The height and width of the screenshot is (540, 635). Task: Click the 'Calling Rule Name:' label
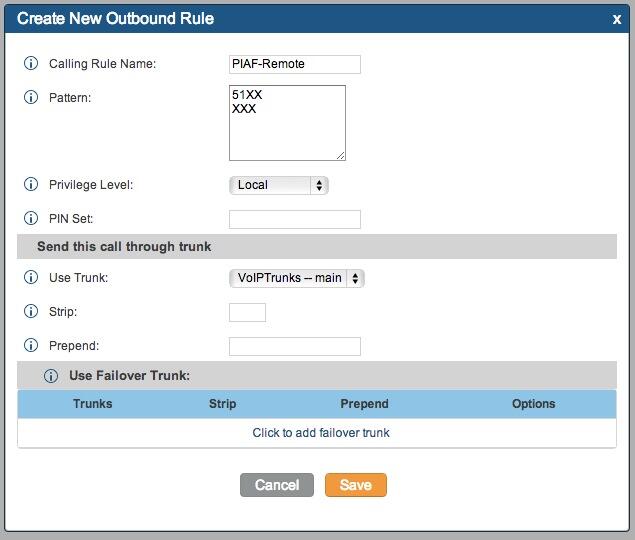pos(102,64)
